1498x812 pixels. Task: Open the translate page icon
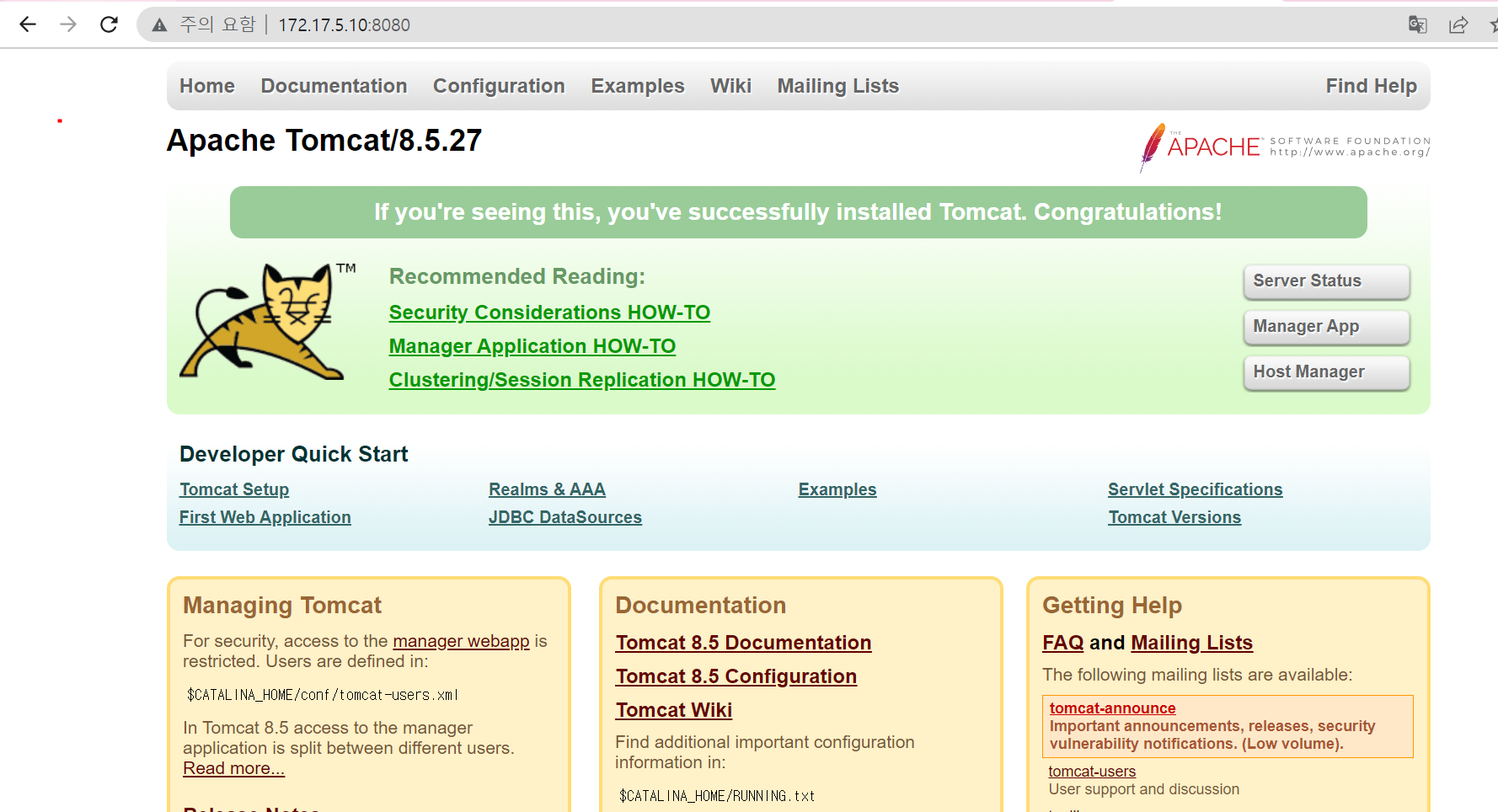click(1418, 24)
